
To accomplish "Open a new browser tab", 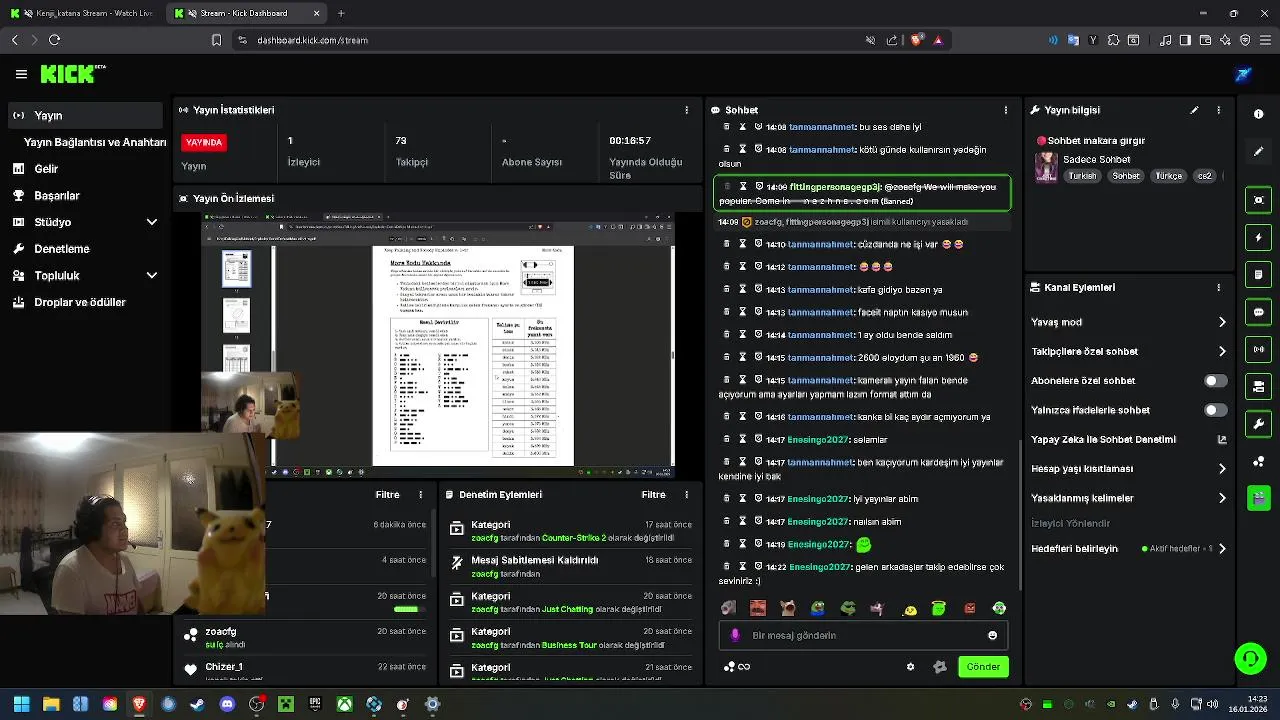I will click(341, 13).
